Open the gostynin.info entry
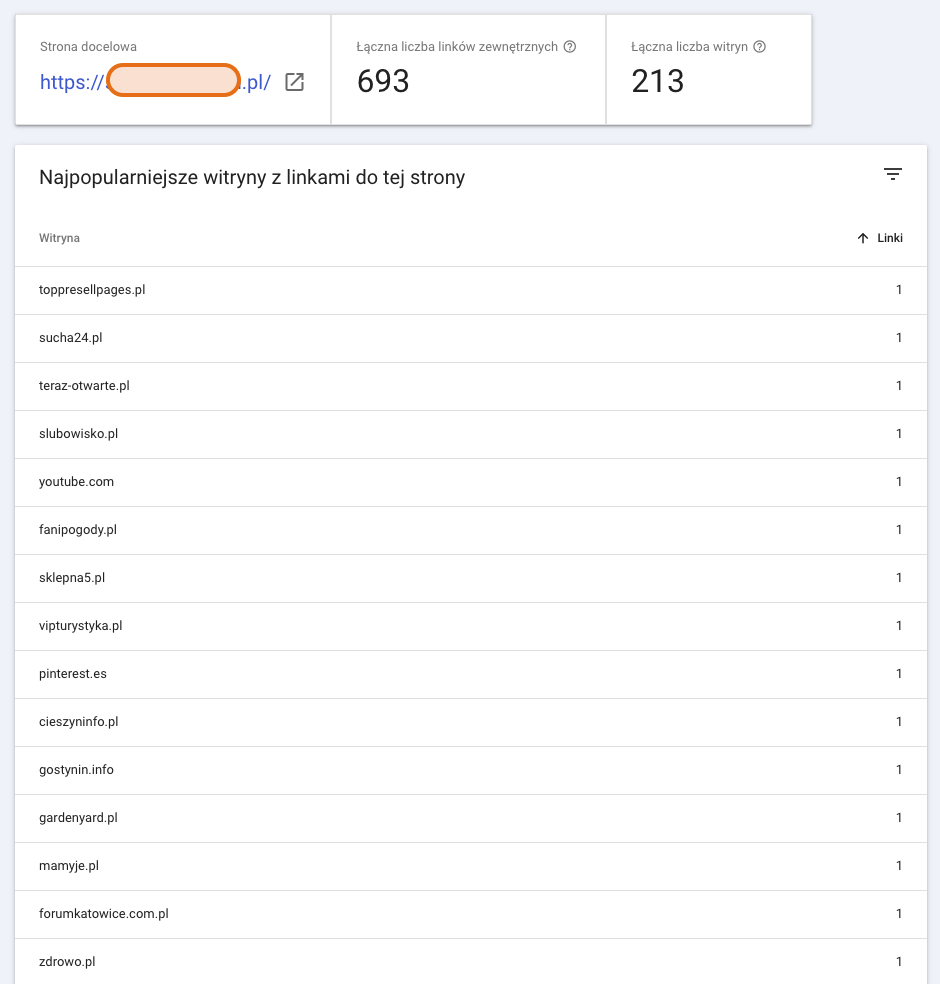Screen dimensions: 940x984 pyautogui.click(x=75, y=770)
